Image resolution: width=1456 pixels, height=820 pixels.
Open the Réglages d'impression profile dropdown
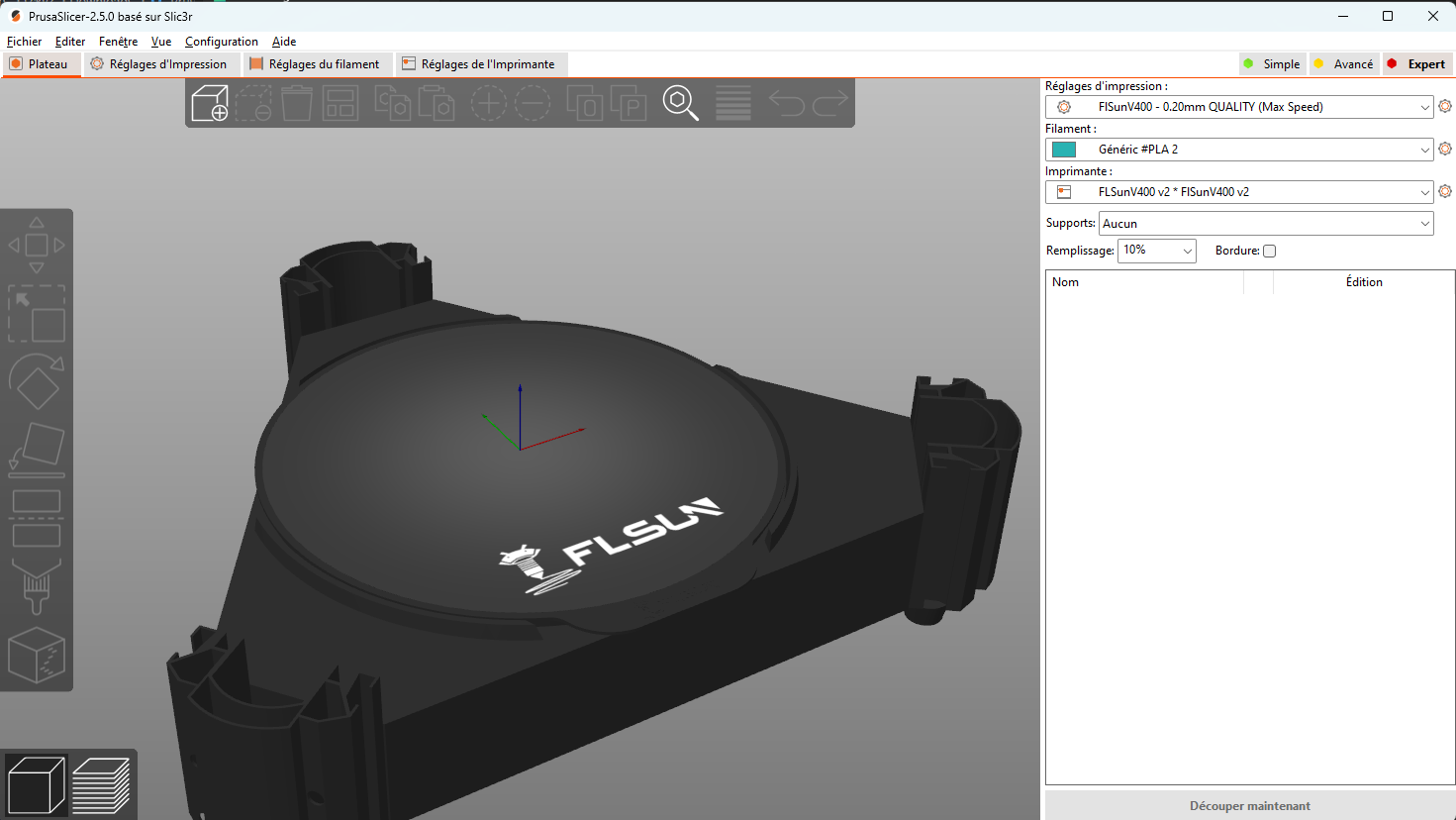1239,107
